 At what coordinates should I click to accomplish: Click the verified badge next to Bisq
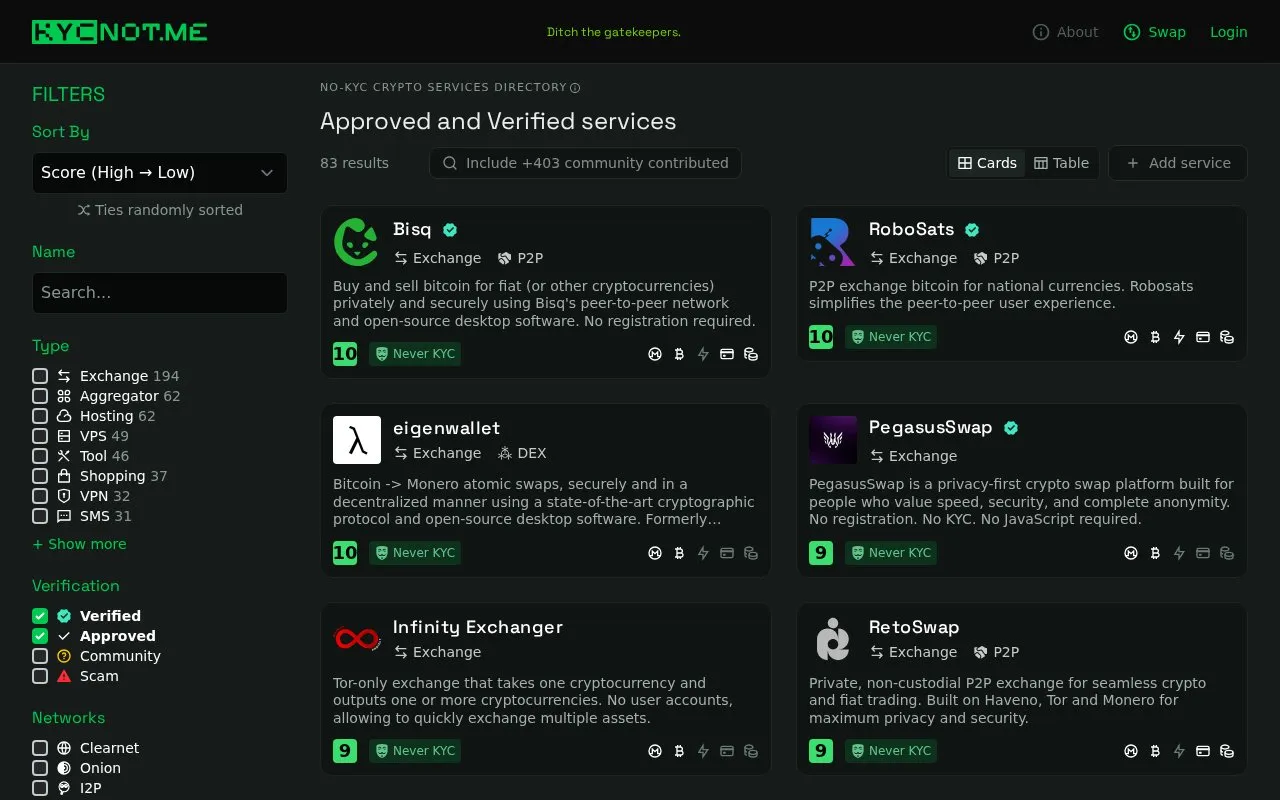450,230
